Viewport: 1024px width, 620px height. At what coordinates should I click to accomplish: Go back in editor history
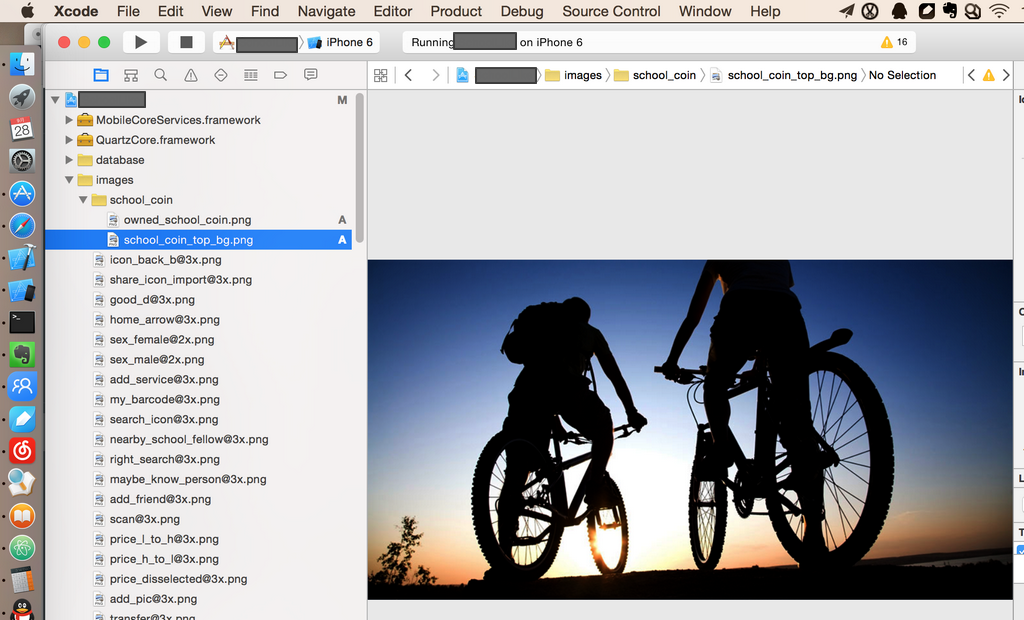tap(408, 75)
